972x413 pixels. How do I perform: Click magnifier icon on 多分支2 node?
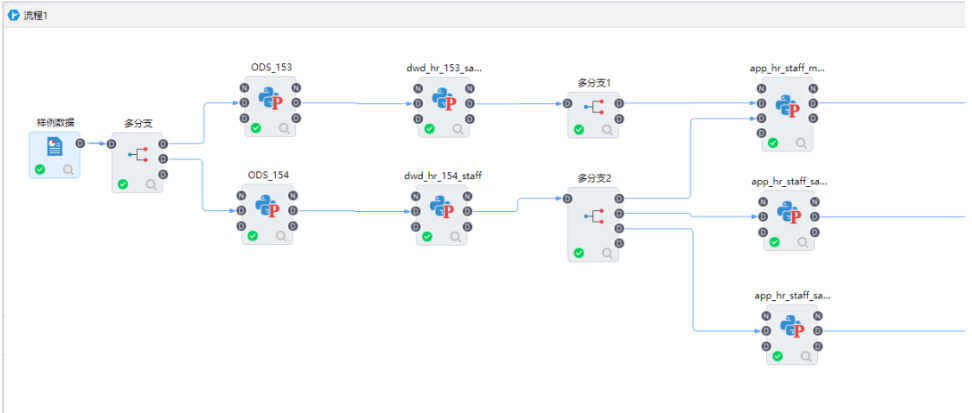click(x=607, y=254)
